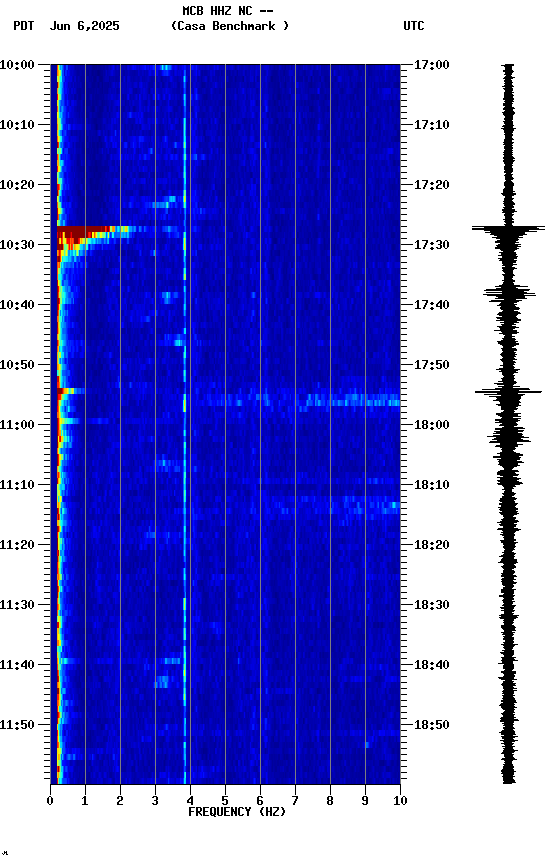Click the '18:20' UTC time label
The image size is (552, 864).
point(432,545)
